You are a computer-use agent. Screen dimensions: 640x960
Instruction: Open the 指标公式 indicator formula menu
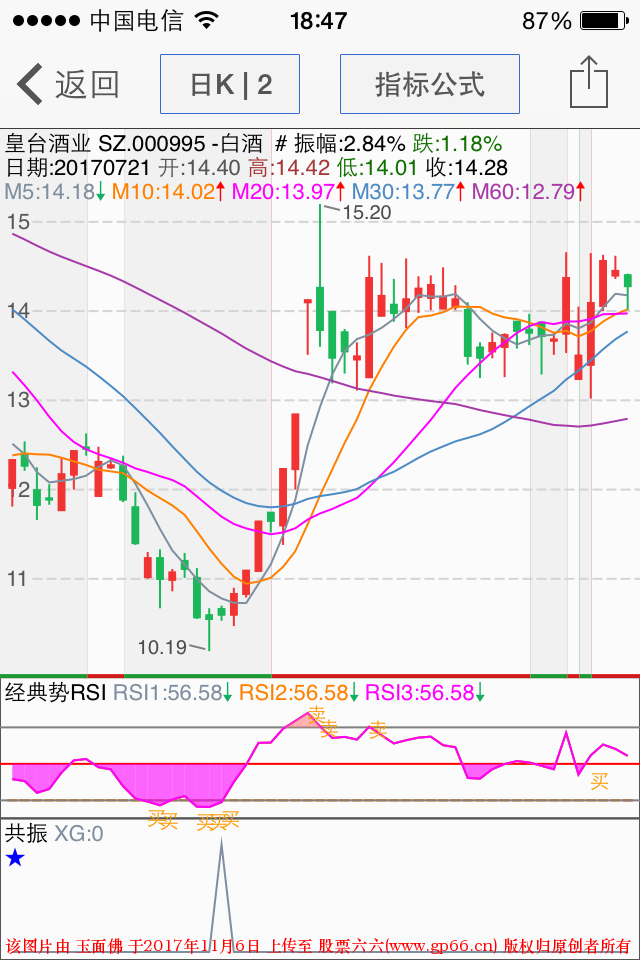tap(429, 84)
